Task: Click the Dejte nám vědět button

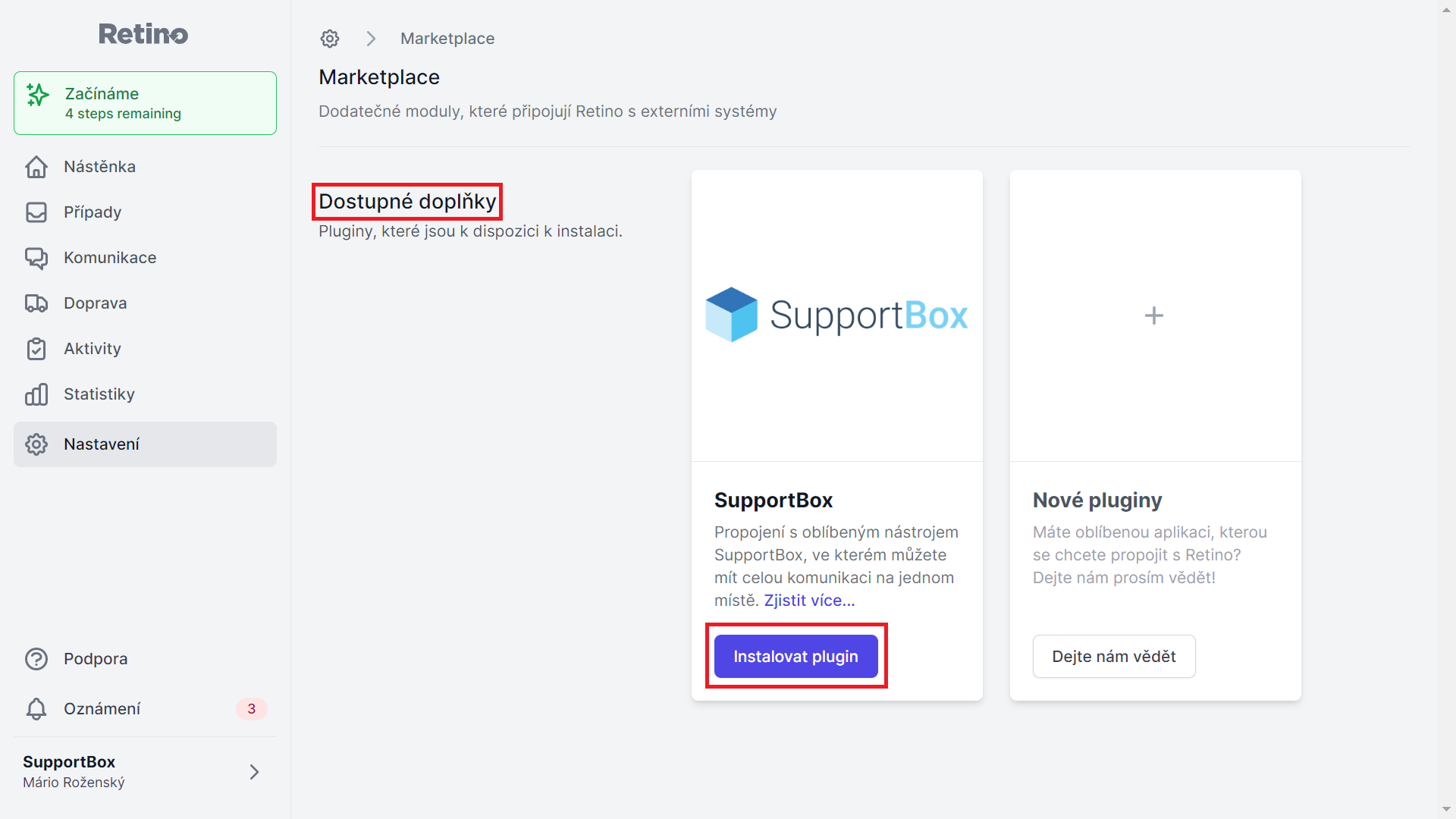Action: coord(1114,657)
